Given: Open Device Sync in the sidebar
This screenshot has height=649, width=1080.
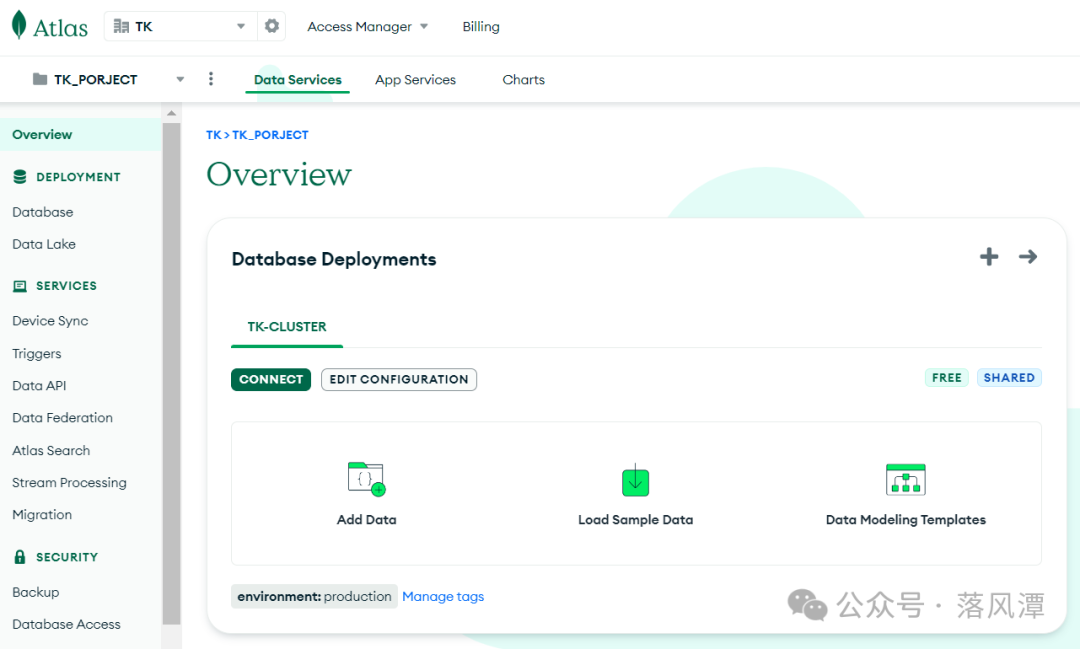Looking at the screenshot, I should (x=50, y=320).
